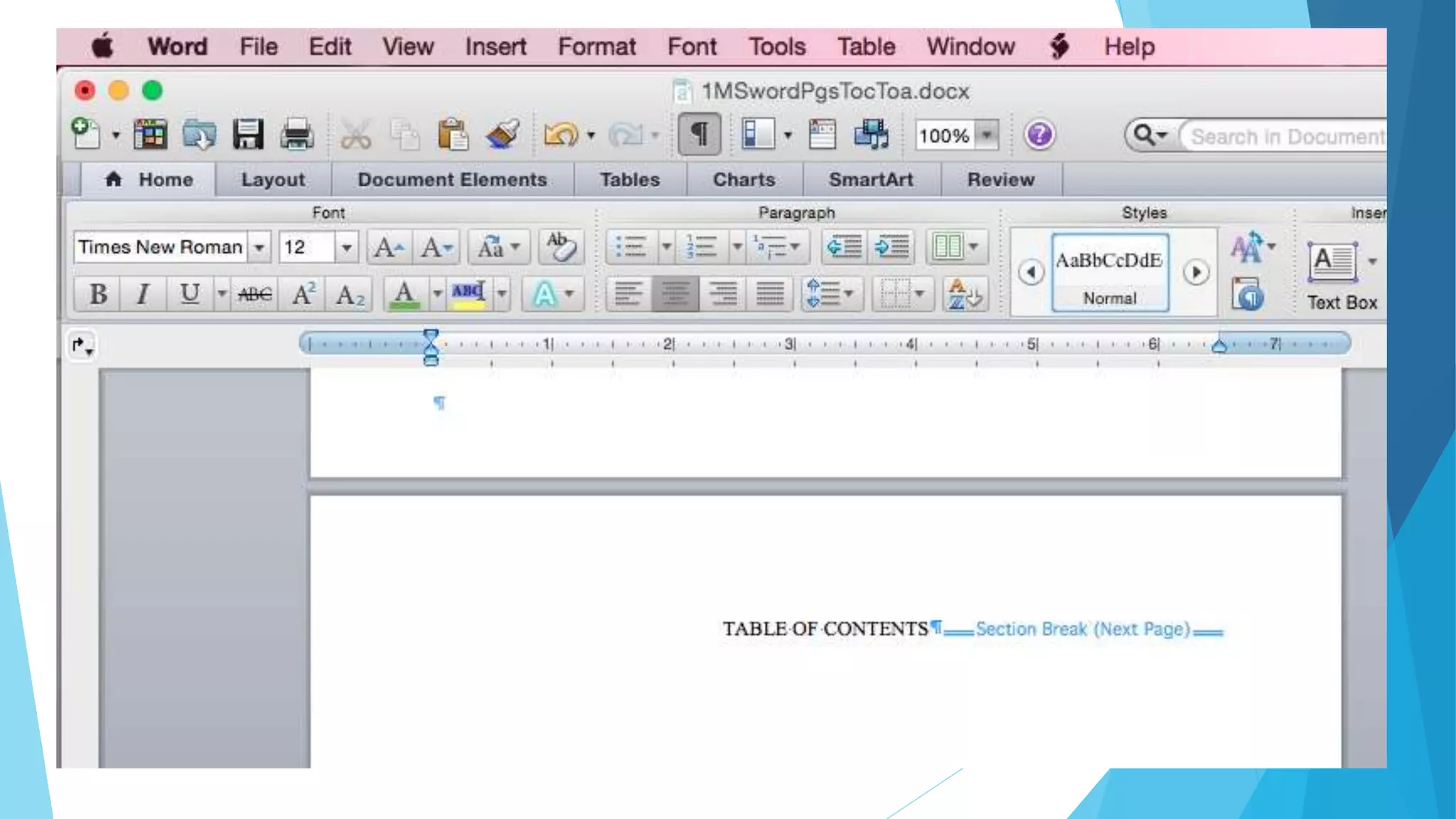The height and width of the screenshot is (819, 1456).
Task: Open the purple Help question mark icon
Action: 1039,134
